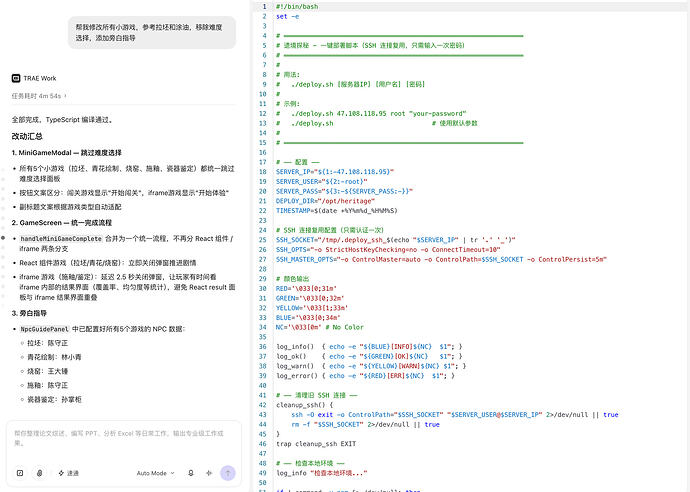Click the NpcGuidePanel code reference
Screen dimensions: 690x492
pos(44,329)
